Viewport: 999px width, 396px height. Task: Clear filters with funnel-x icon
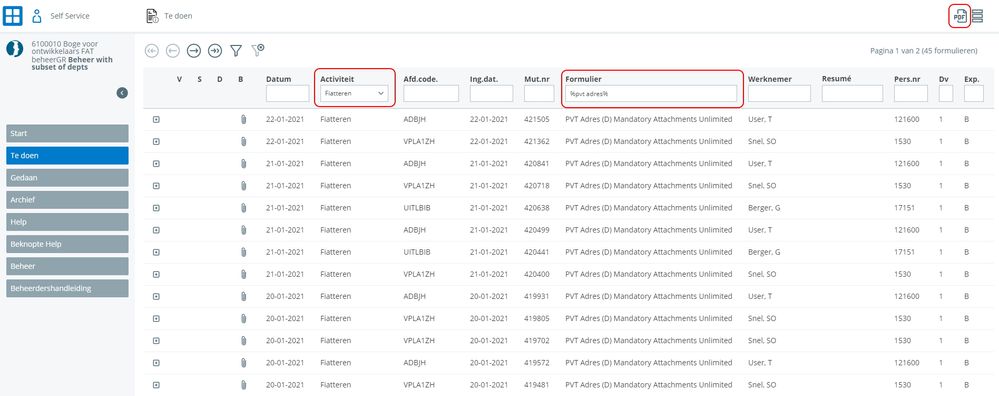pyautogui.click(x=257, y=50)
